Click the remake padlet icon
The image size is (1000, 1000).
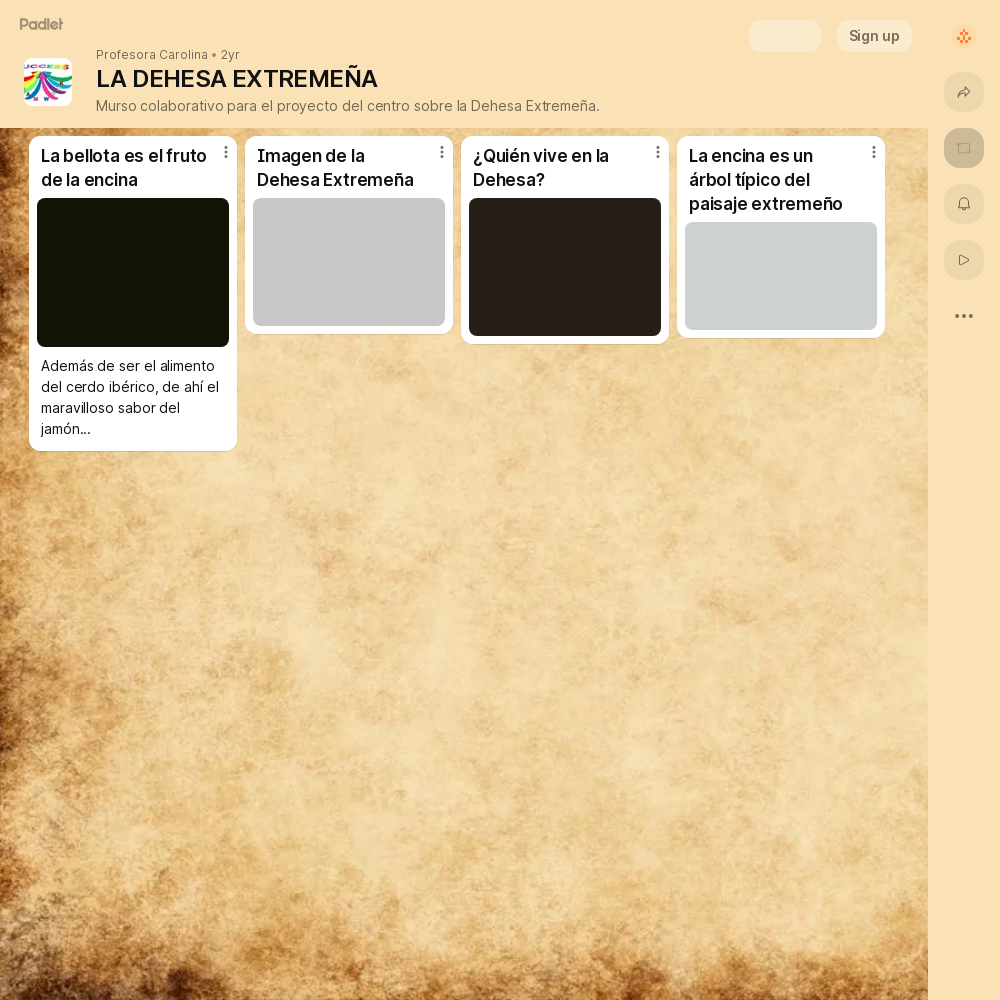(964, 148)
